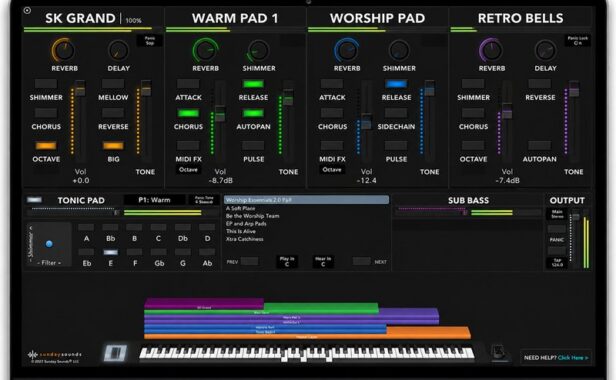Click the blue dot on Tonic Pad filter XY pad
The width and height of the screenshot is (616, 380).
(x=49, y=244)
